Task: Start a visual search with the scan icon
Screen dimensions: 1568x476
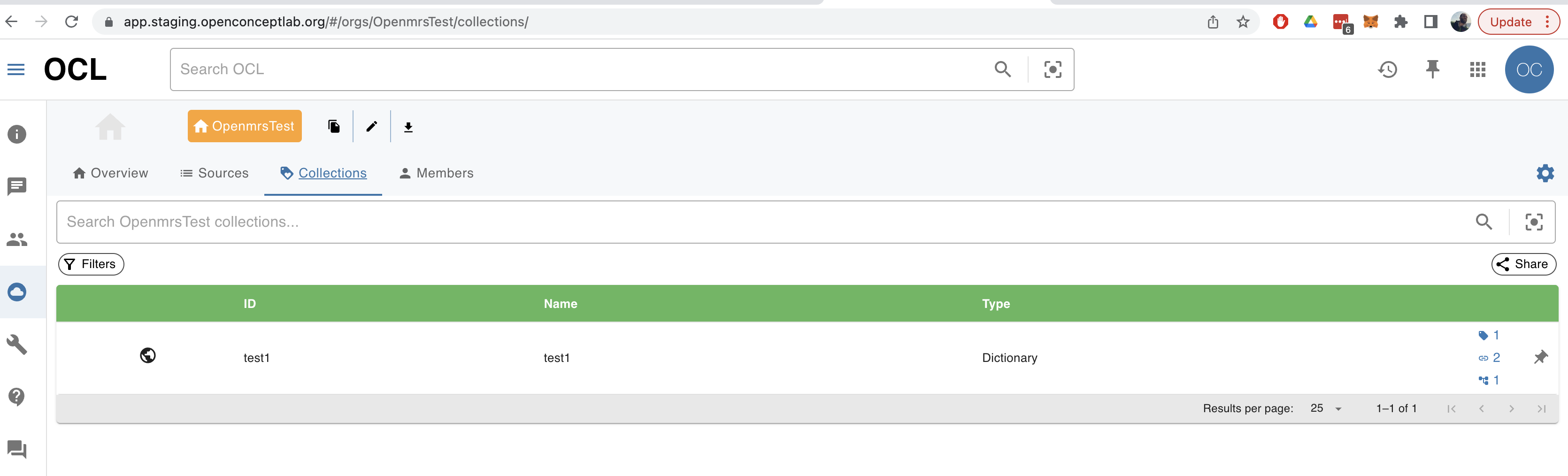Action: pyautogui.click(x=1053, y=69)
